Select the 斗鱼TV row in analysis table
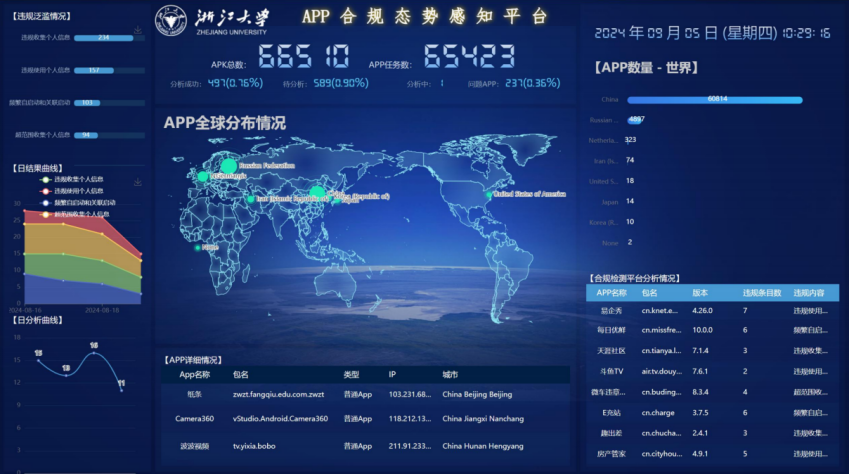Viewport: 849px width, 474px height. pos(611,371)
